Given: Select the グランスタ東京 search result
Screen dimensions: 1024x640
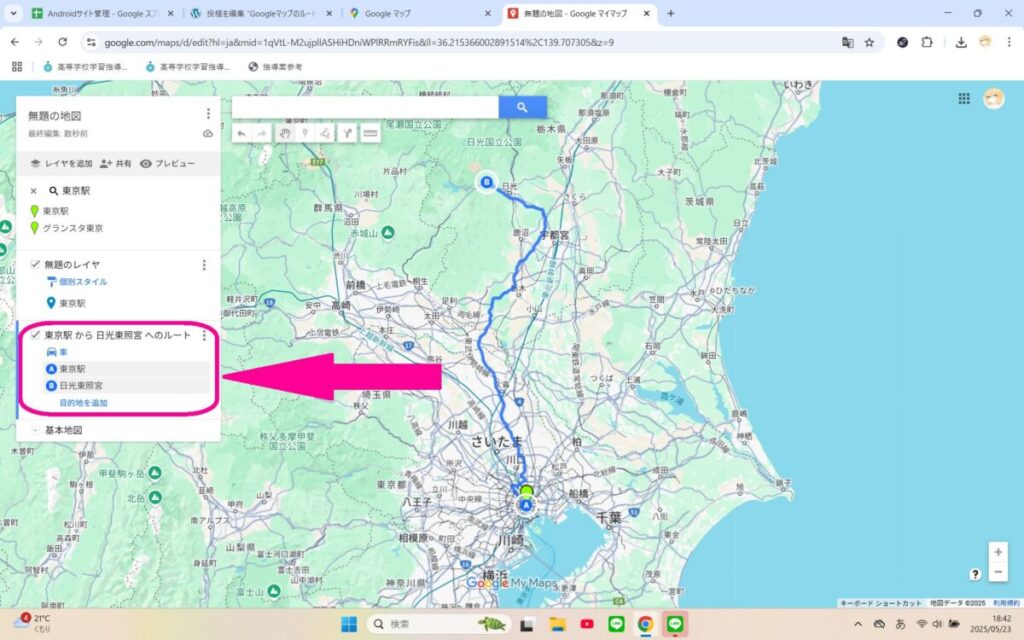Looking at the screenshot, I should [x=67, y=228].
